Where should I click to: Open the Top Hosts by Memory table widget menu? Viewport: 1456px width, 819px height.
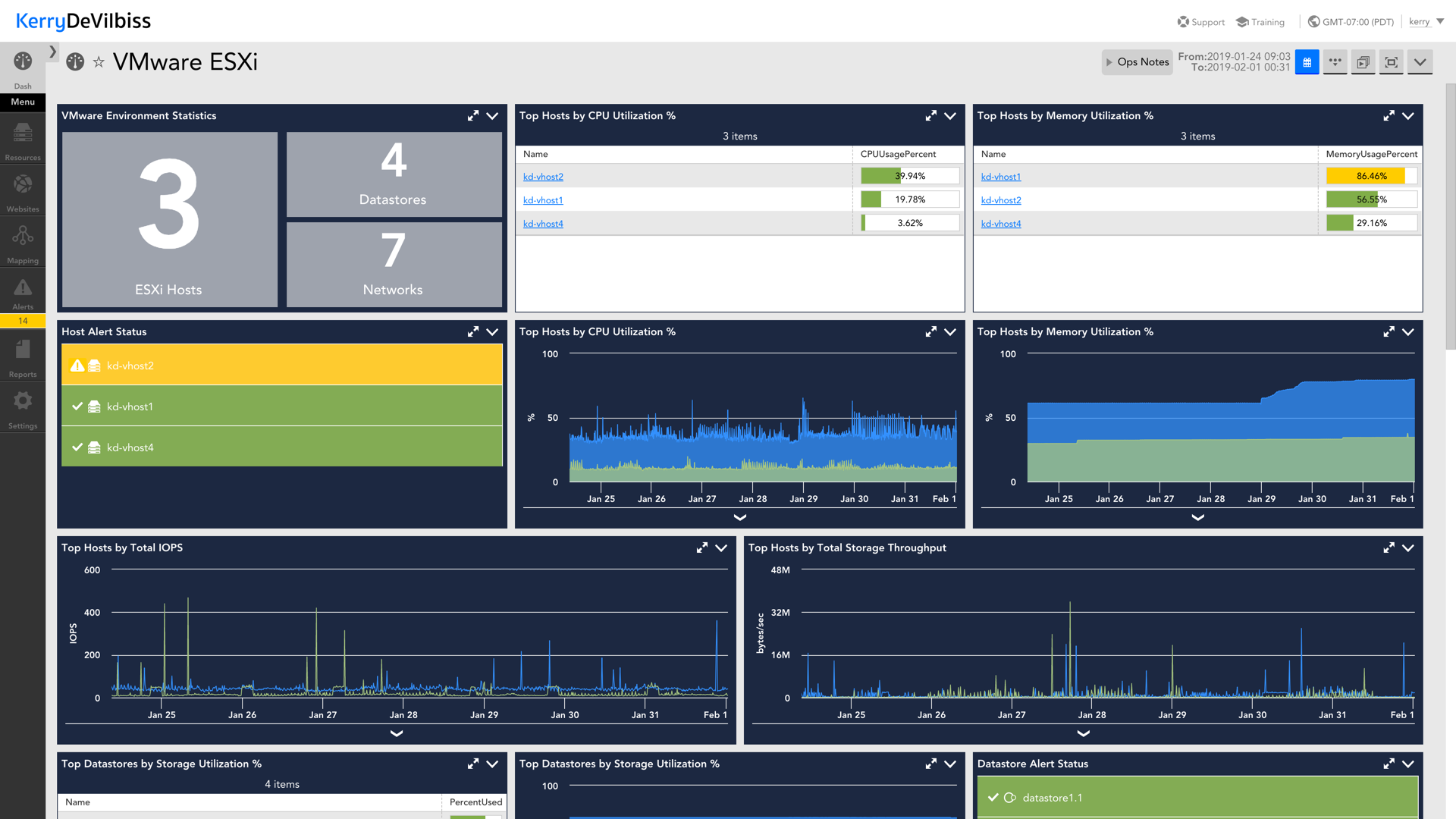(1408, 116)
